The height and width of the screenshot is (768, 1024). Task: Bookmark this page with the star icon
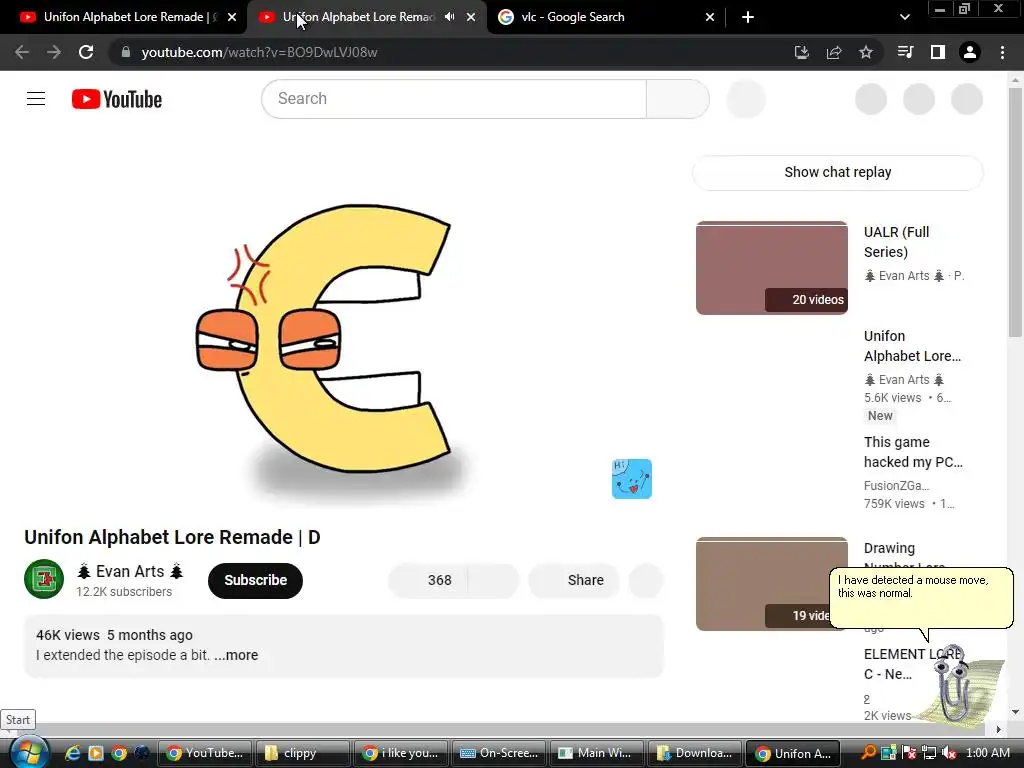(866, 52)
